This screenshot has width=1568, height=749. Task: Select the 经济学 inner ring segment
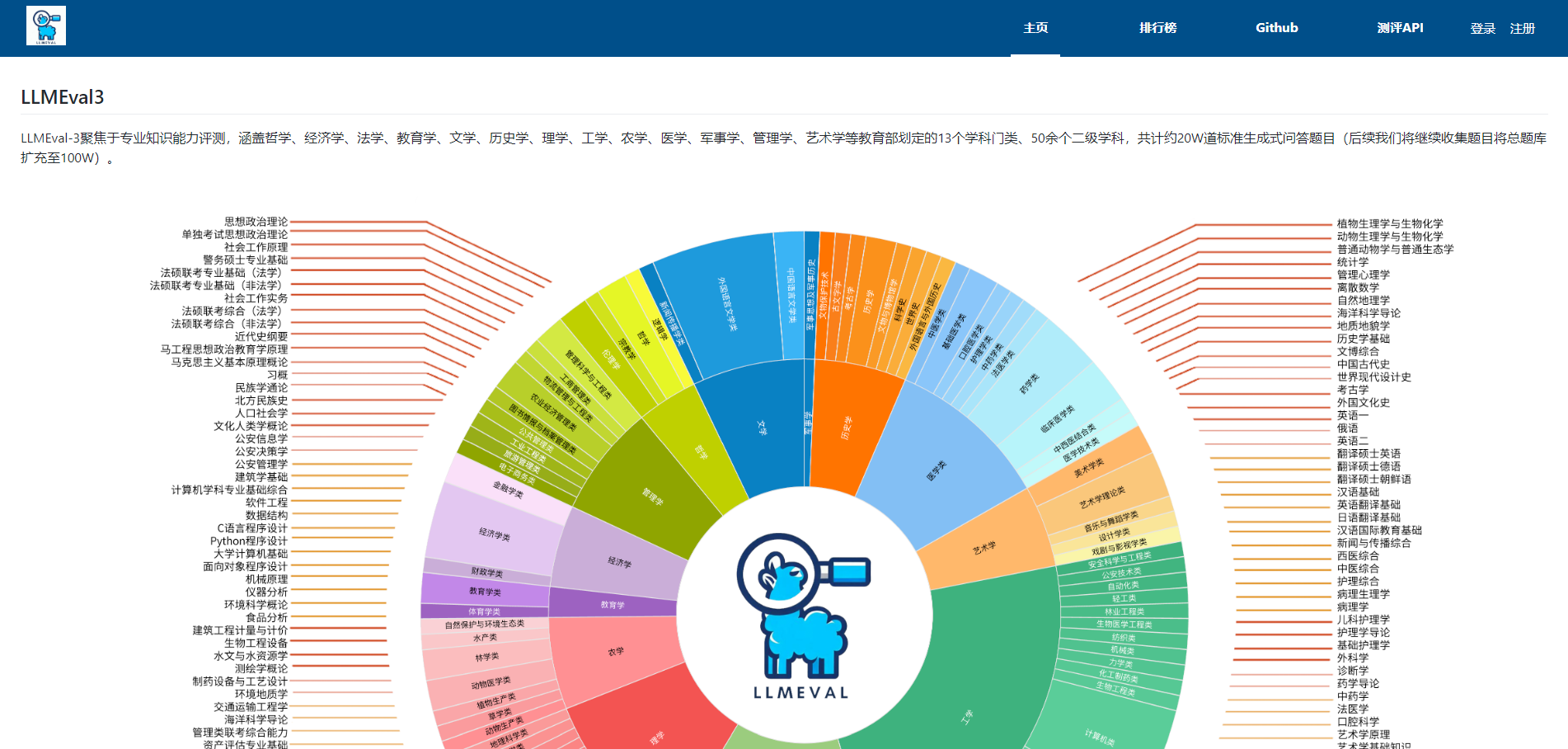pos(619,562)
